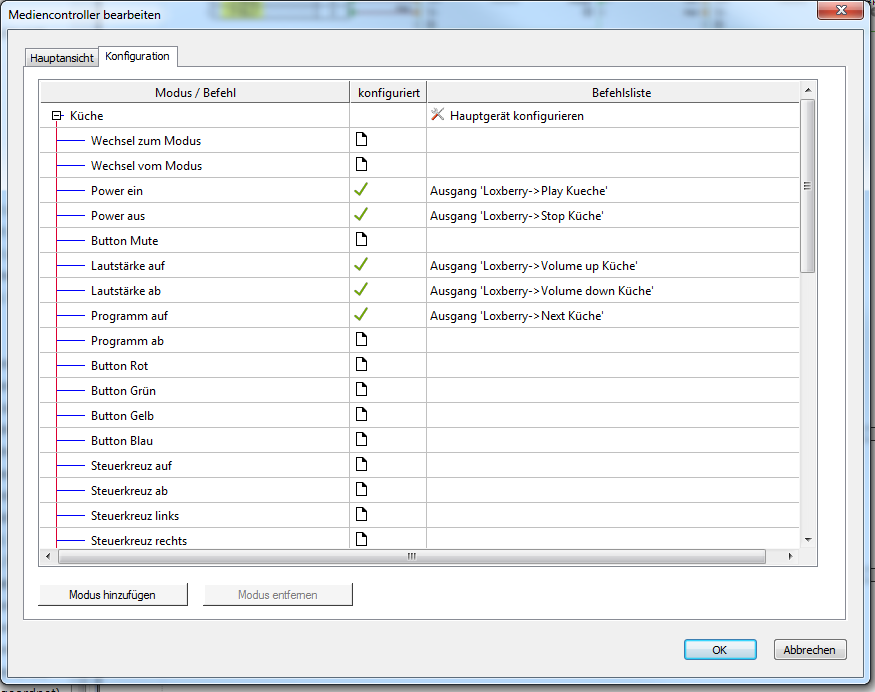875x692 pixels.
Task: Click the document icon for Button Mute
Action: point(362,239)
